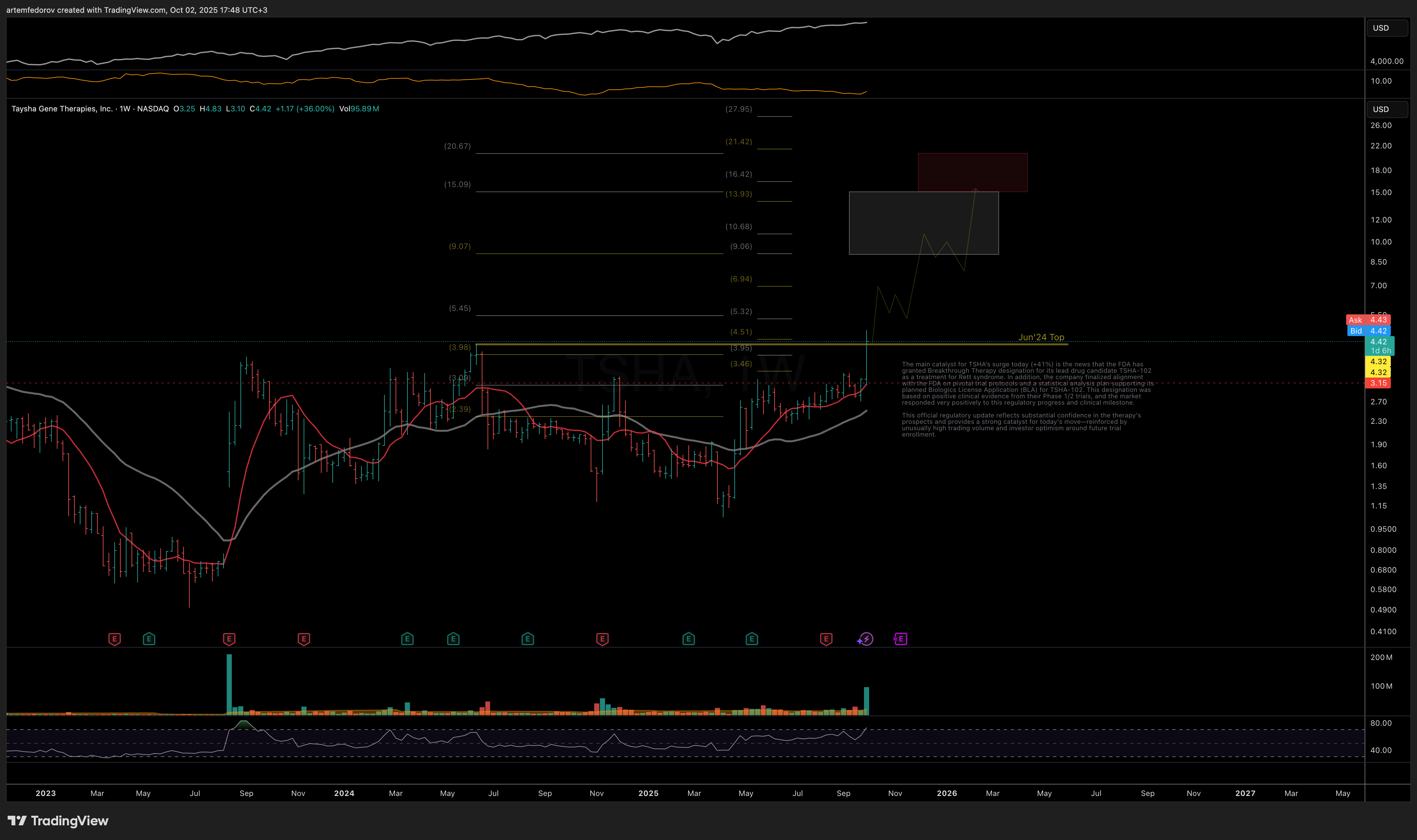Viewport: 1417px width, 840px height.
Task: Select the (21.42) Fibonacci level label
Action: point(739,141)
